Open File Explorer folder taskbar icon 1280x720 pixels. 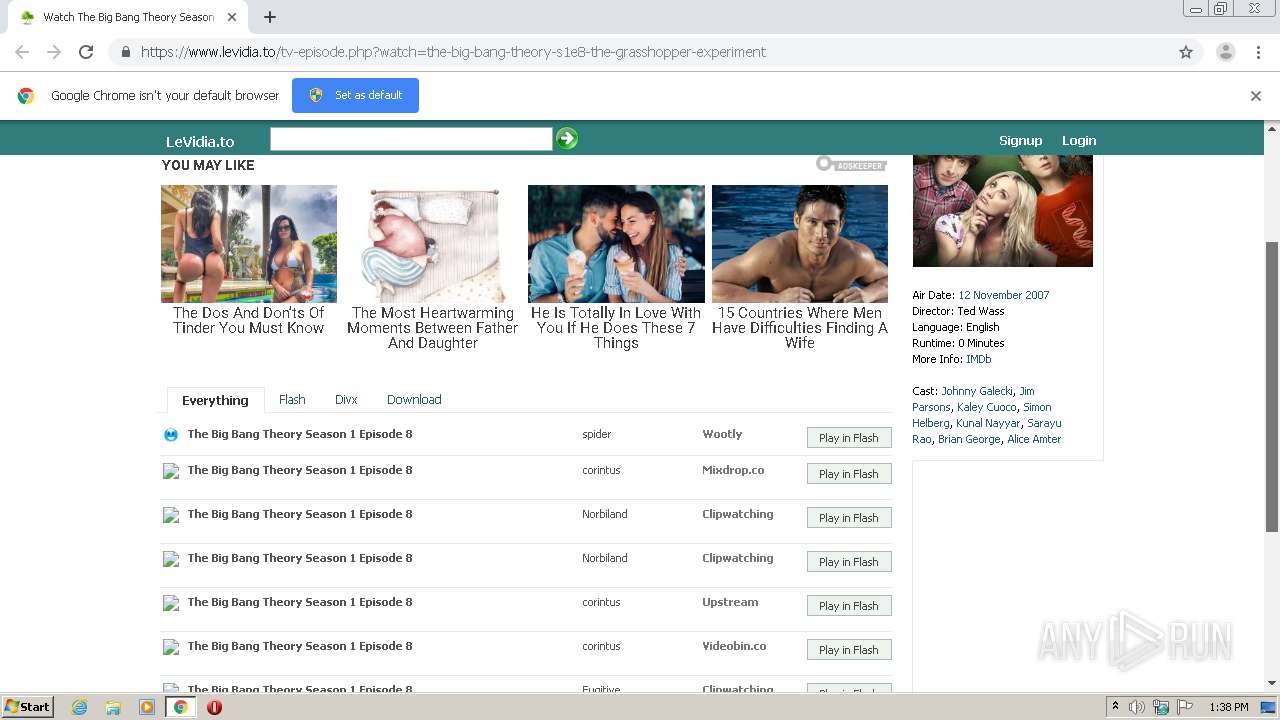coord(113,707)
